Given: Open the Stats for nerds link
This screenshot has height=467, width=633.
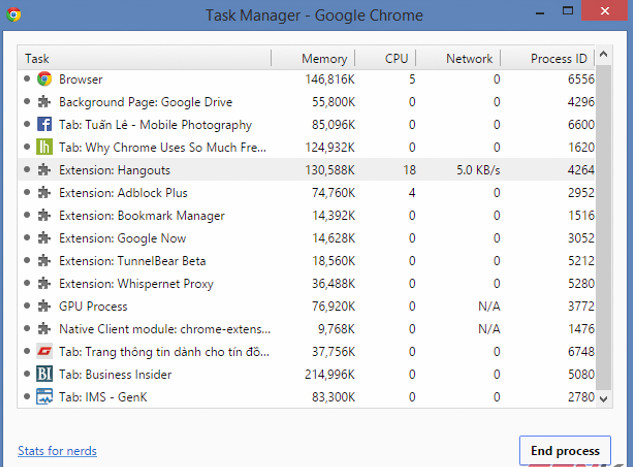Looking at the screenshot, I should (57, 451).
